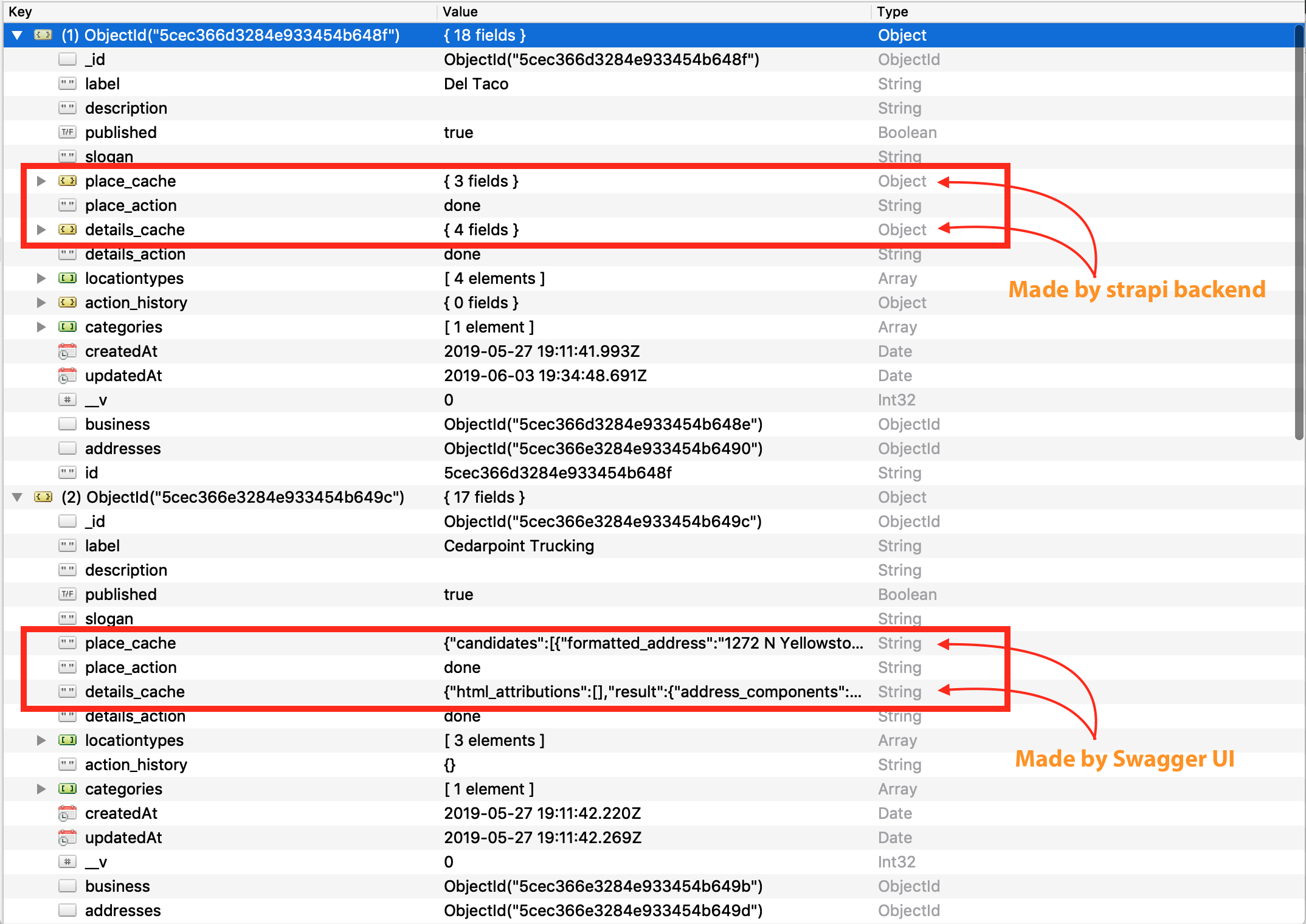The image size is (1306, 924).
Task: Click the ObjectId icon next to the _id field
Action: pyautogui.click(x=67, y=59)
